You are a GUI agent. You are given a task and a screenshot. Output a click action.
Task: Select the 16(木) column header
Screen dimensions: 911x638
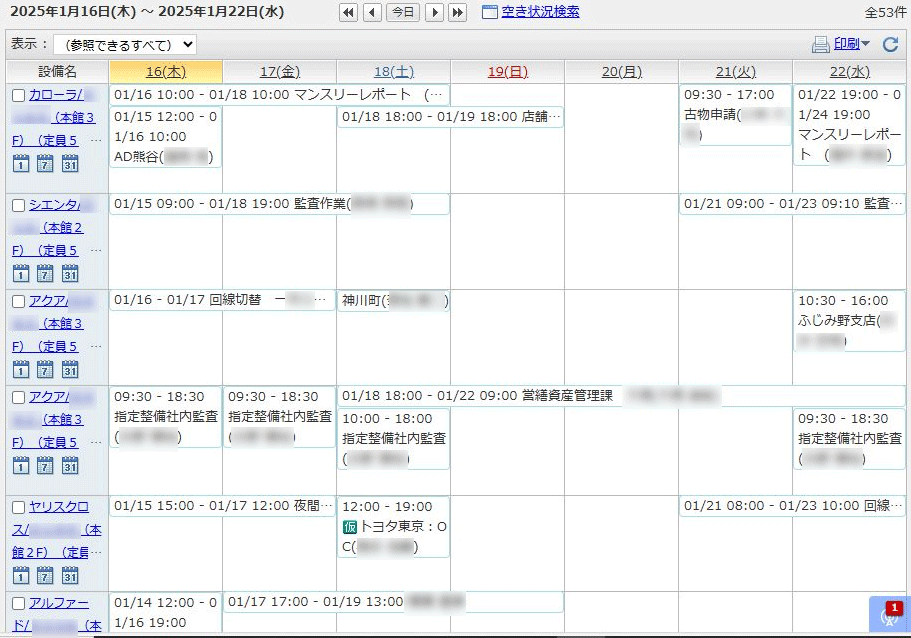(x=165, y=72)
